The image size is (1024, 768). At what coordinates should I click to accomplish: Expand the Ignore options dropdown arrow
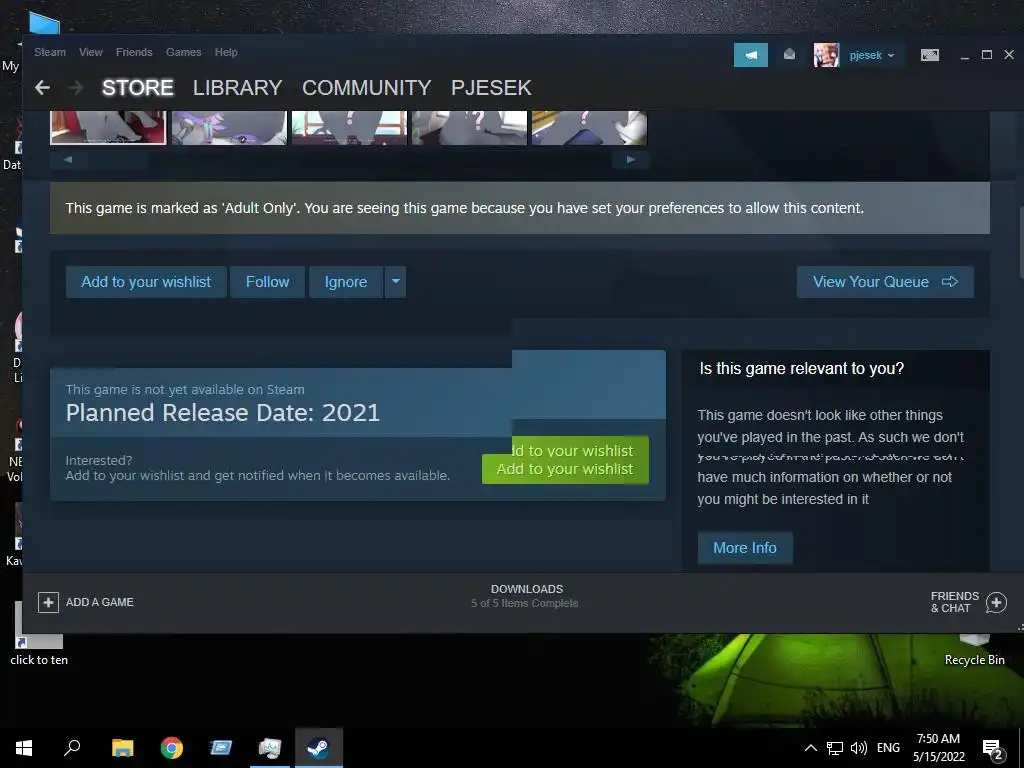click(395, 281)
